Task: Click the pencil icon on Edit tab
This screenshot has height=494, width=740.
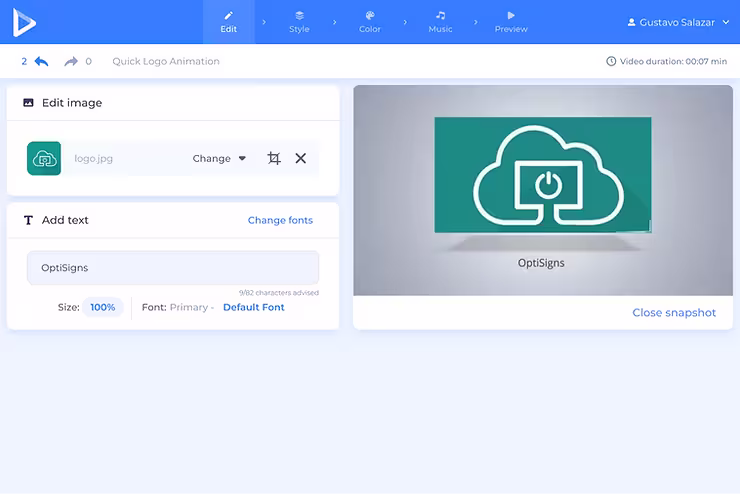Action: pyautogui.click(x=228, y=16)
